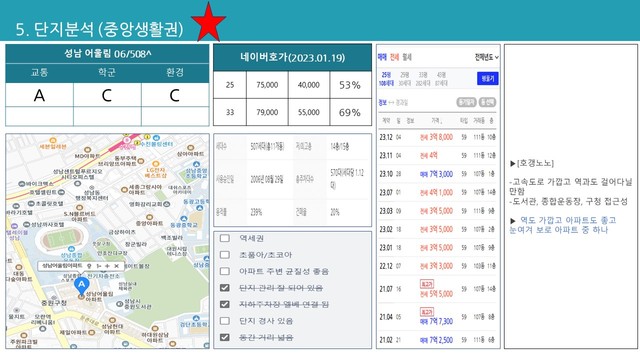Select the 삼어아파트 marker on map
This screenshot has height=360, width=640.
[x=190, y=148]
